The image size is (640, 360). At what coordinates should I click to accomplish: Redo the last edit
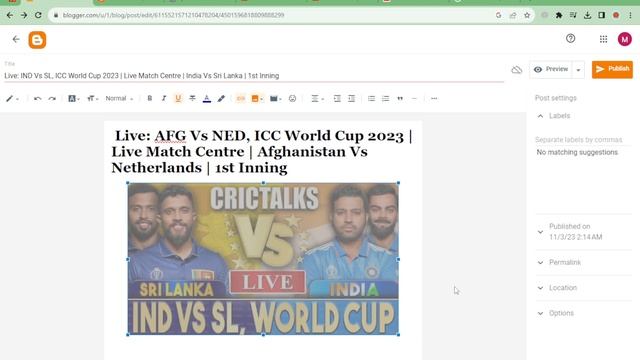pyautogui.click(x=52, y=98)
